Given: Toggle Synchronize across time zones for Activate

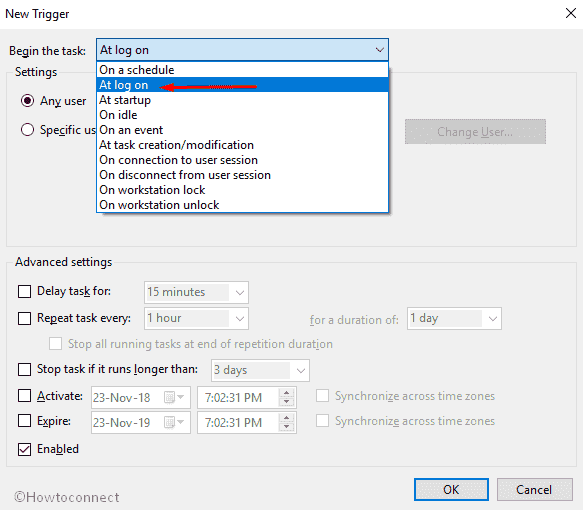Looking at the screenshot, I should click(322, 396).
